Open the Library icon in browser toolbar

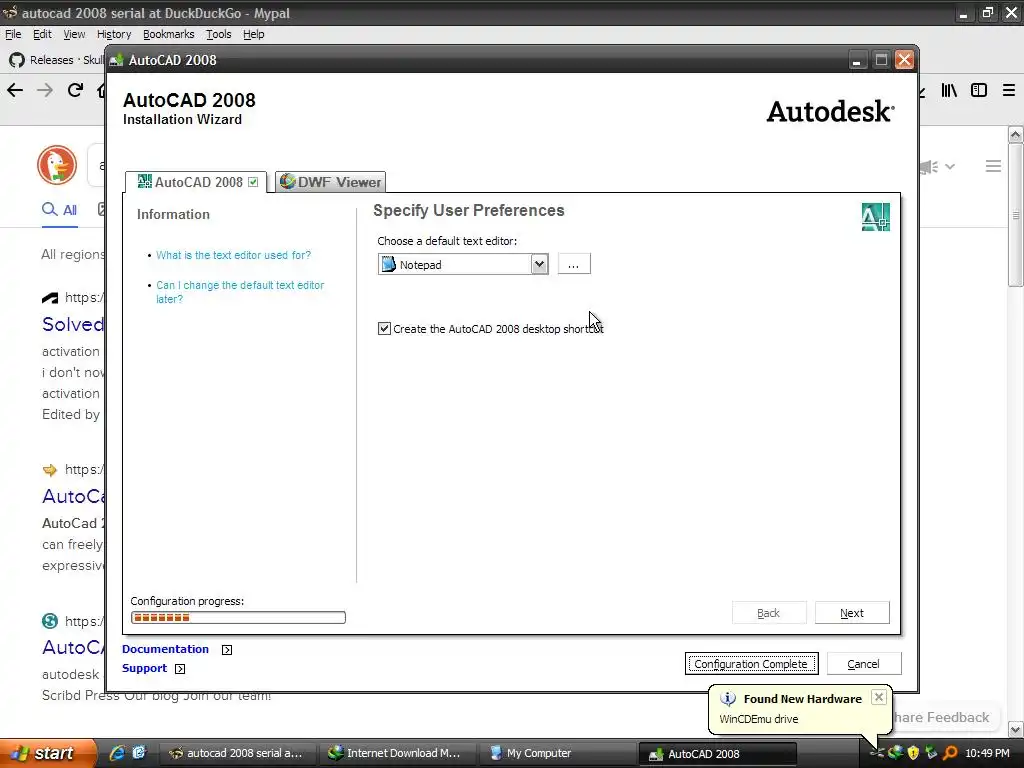click(x=949, y=90)
